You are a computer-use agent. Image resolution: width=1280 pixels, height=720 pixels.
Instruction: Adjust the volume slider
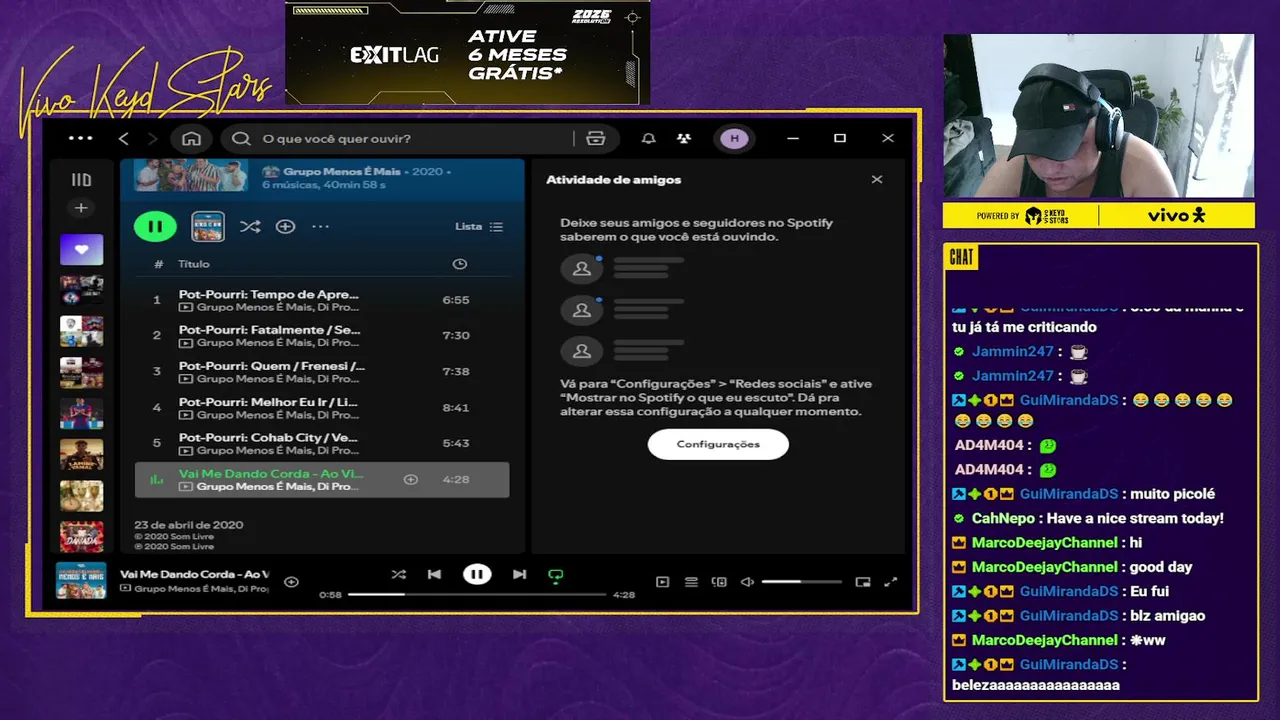801,582
